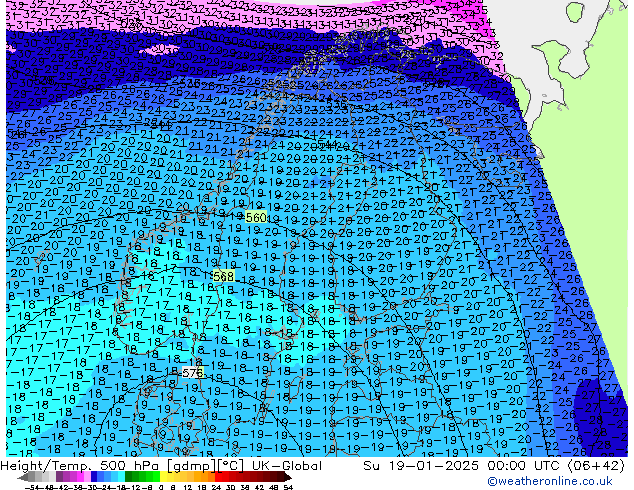Click the 'Su 19-01-2025' date text
Viewport: 634px width, 490px height.
[x=421, y=466]
